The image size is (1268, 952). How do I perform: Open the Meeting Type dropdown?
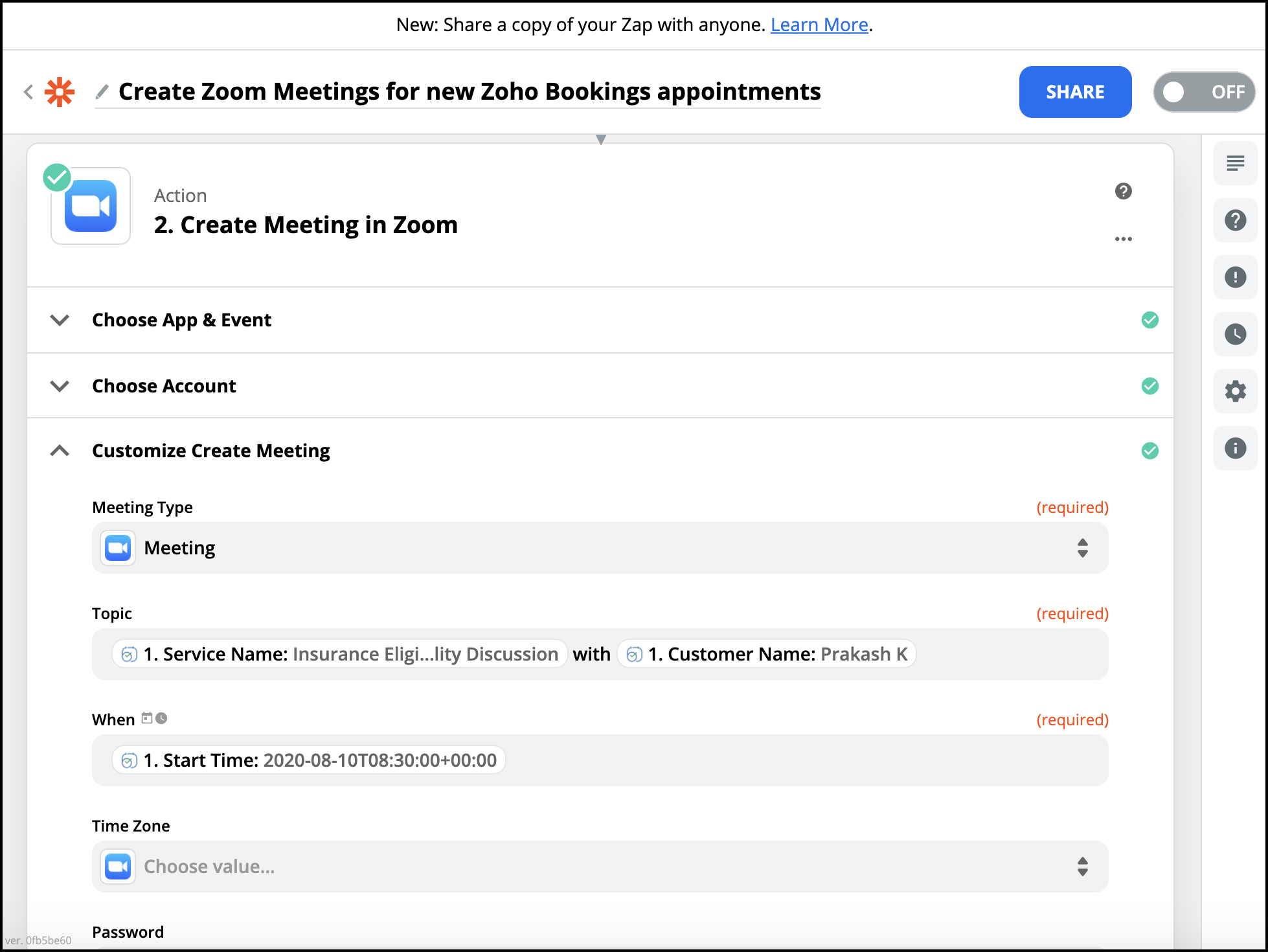(x=600, y=548)
